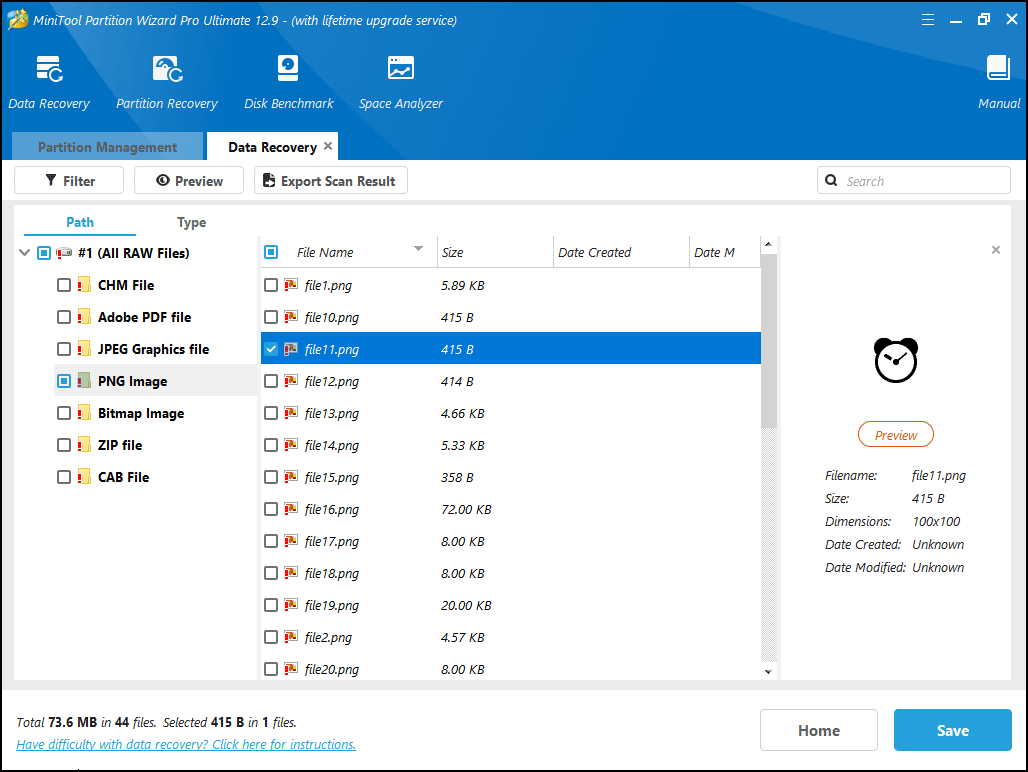Close the Data Recovery tab

click(x=328, y=146)
